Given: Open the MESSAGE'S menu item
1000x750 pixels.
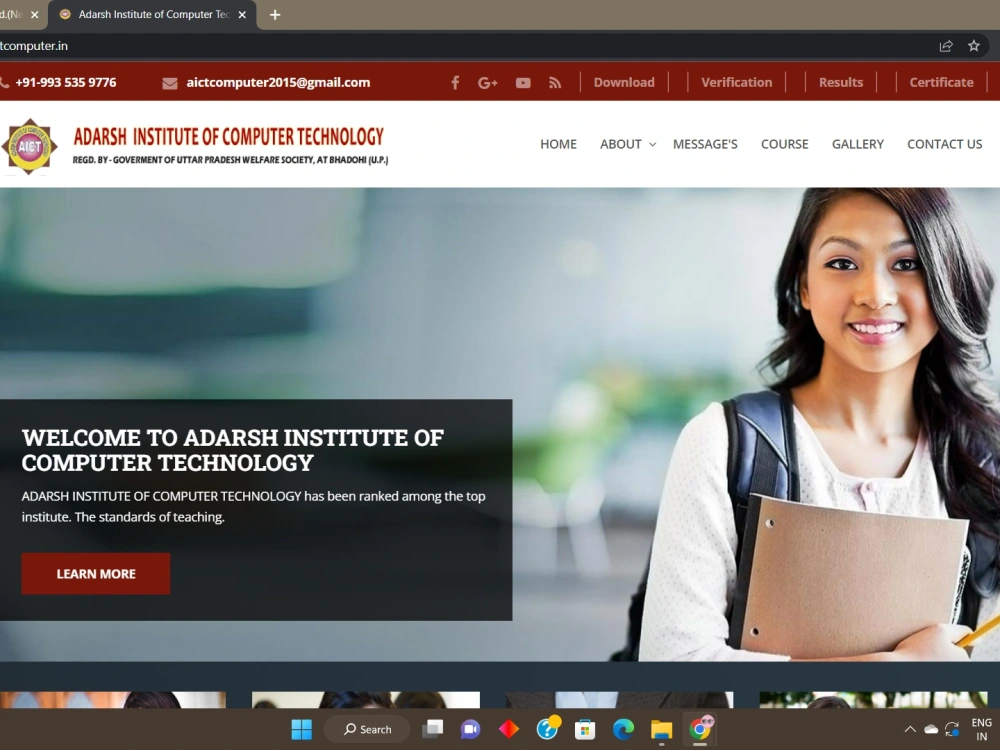Looking at the screenshot, I should point(705,144).
